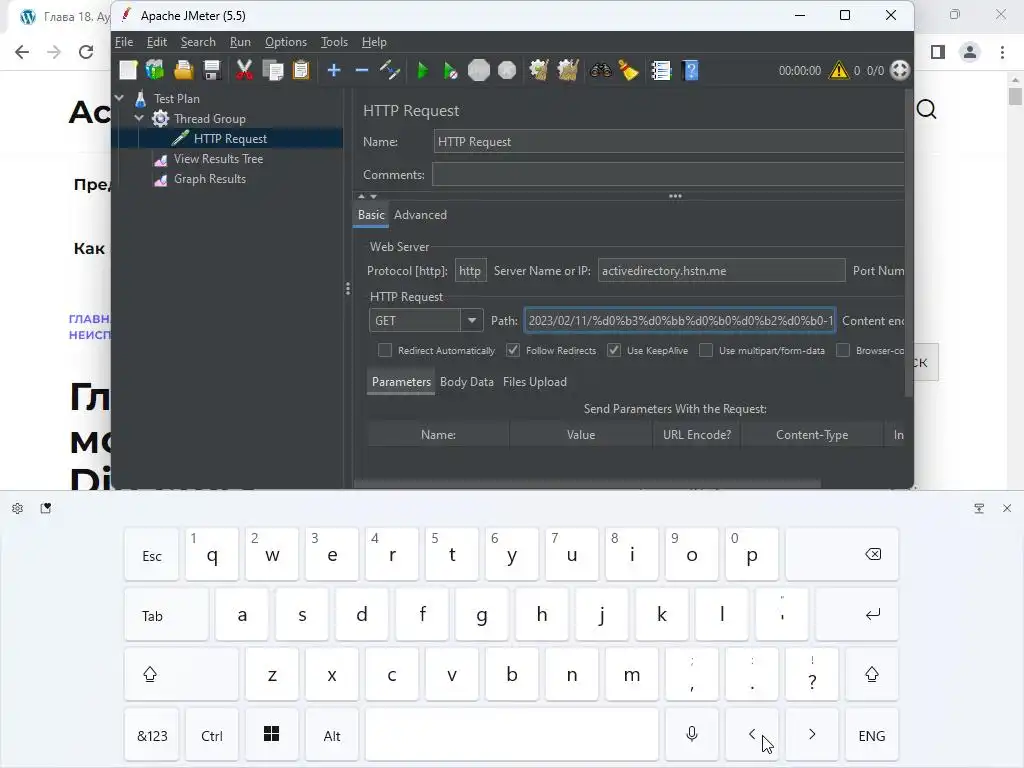Click the remote engines globe icon
This screenshot has height=768, width=1024.
point(900,70)
